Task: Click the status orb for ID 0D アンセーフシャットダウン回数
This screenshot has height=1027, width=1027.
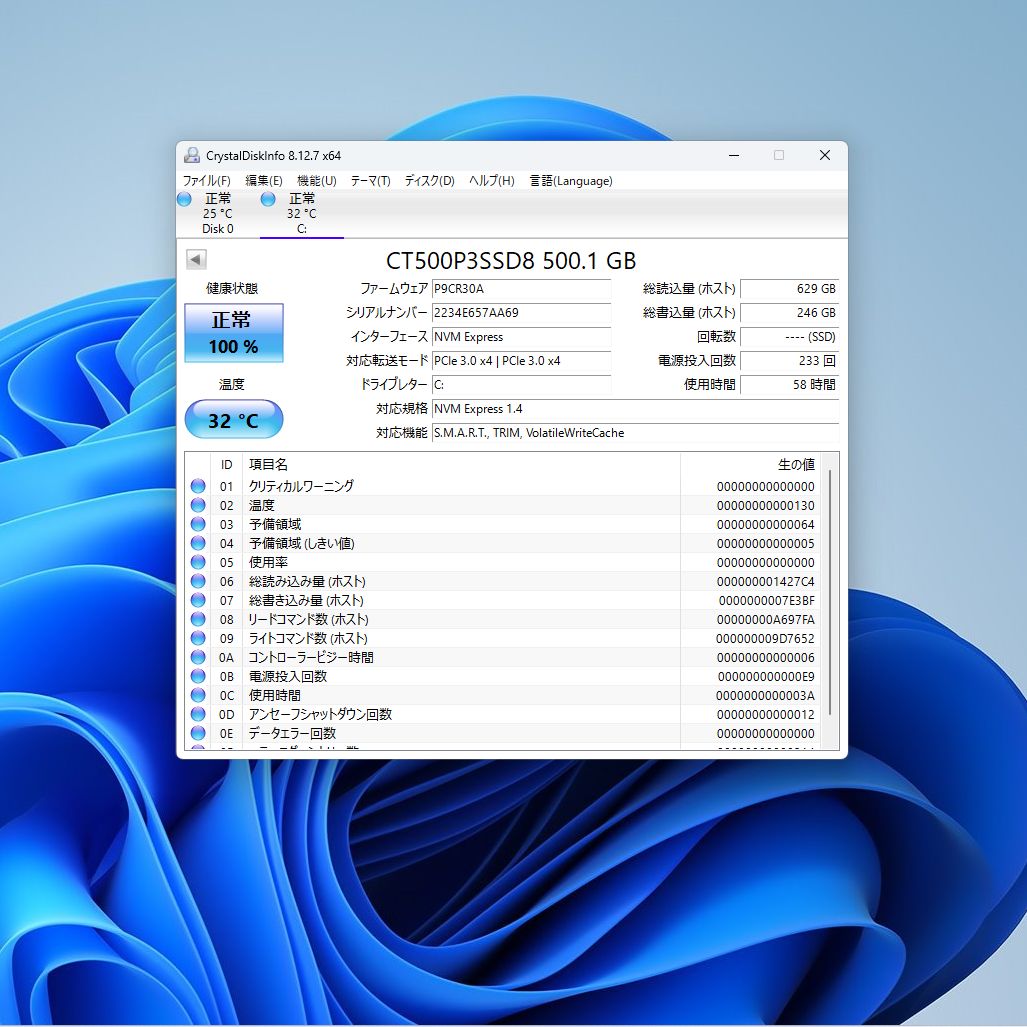Action: click(x=198, y=714)
